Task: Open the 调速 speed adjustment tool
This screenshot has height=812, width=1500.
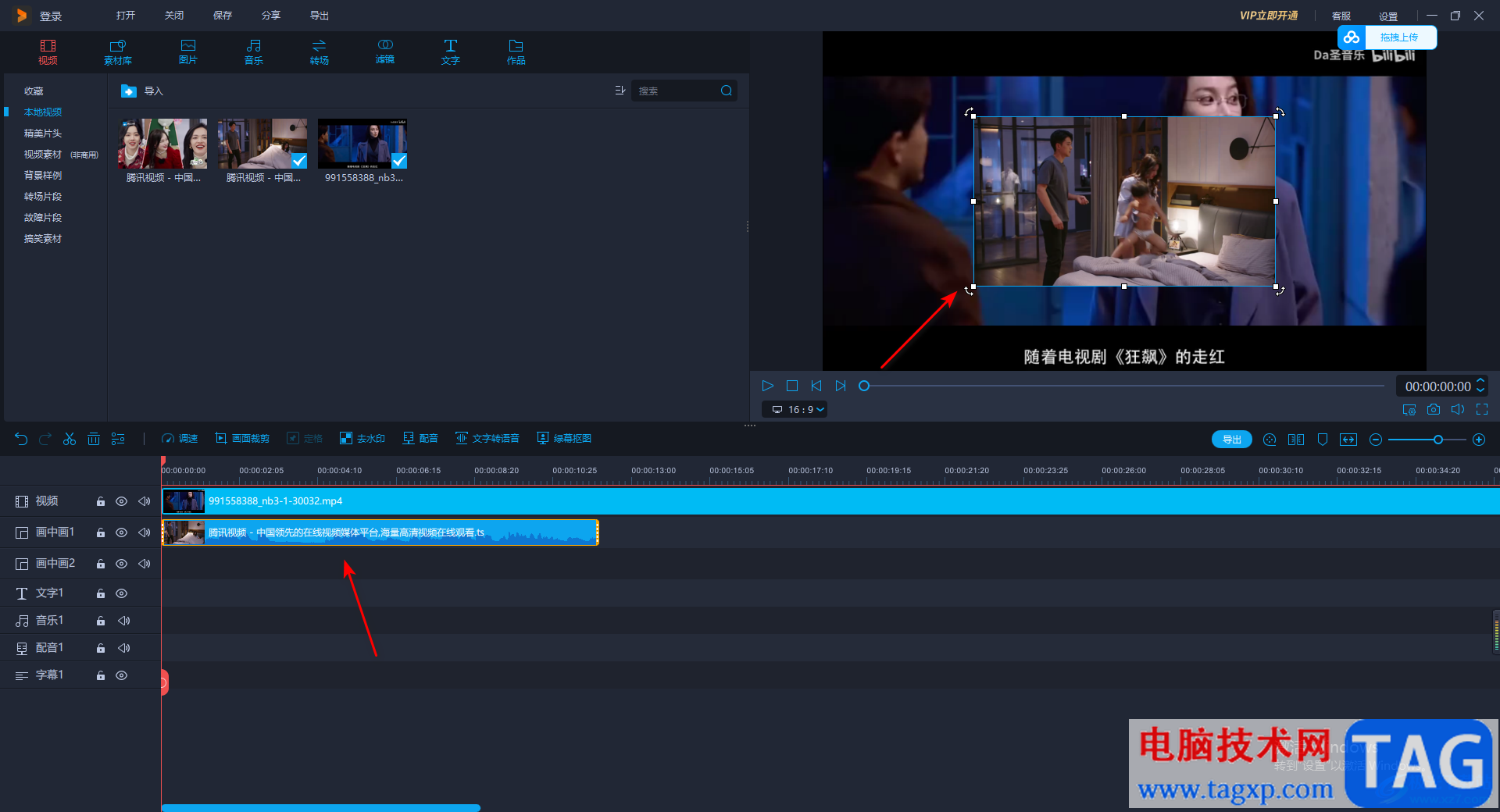Action: pos(180,439)
